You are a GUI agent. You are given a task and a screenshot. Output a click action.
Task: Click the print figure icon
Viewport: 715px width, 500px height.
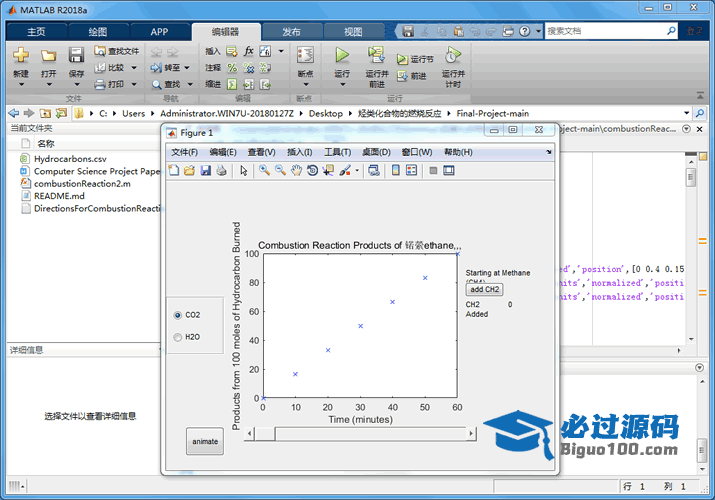coord(221,171)
